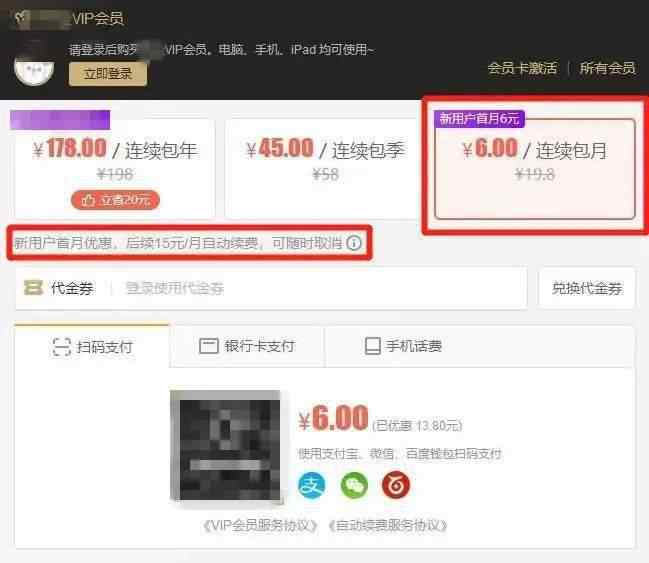Select the ¥178.00 yearly subscription plan

click(x=115, y=168)
